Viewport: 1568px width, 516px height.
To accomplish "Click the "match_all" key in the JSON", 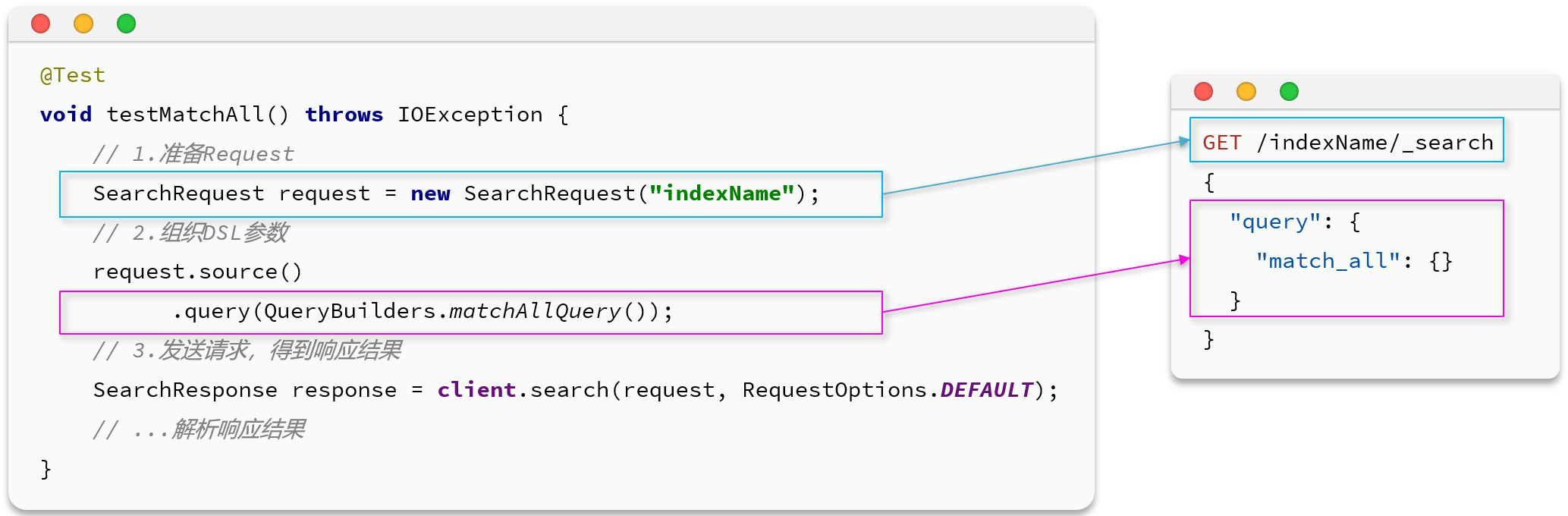I will (1328, 262).
